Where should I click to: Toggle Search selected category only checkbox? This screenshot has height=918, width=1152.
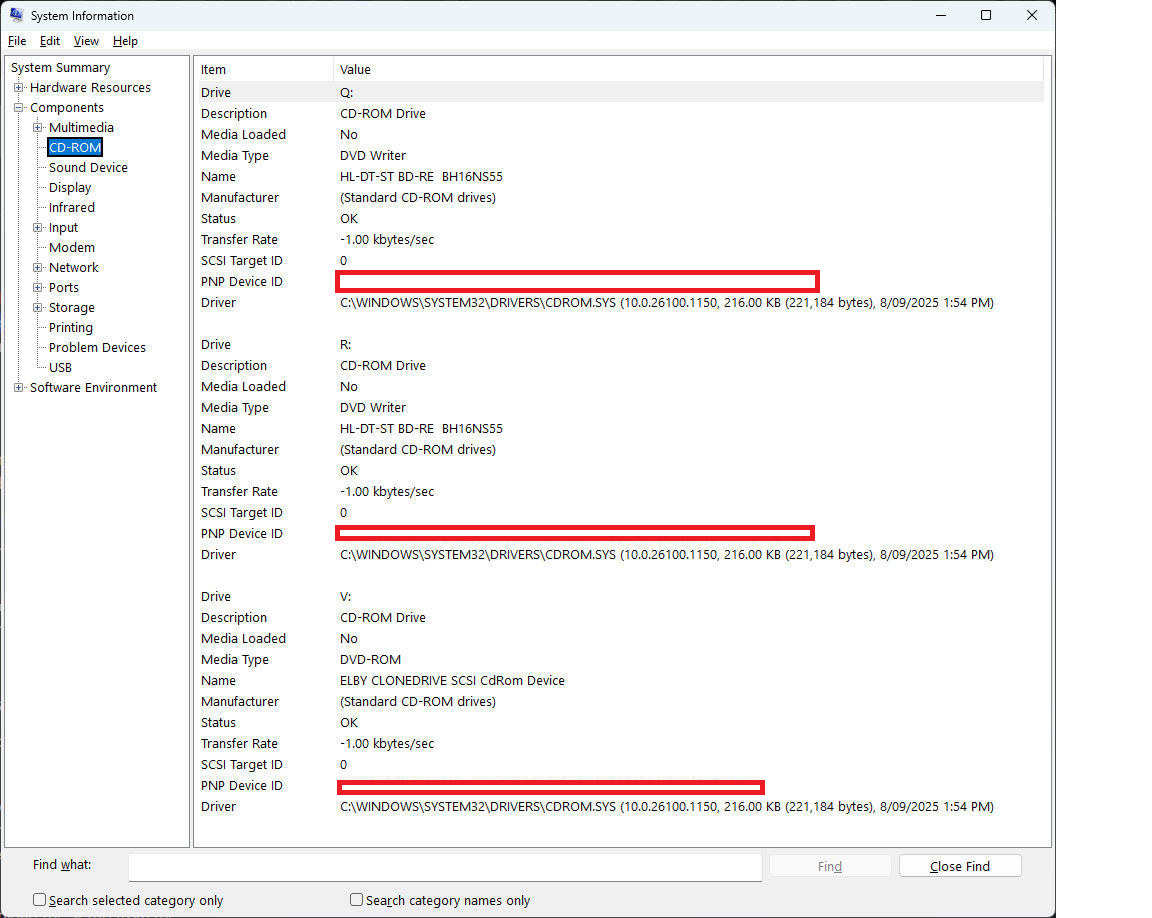(x=40, y=900)
